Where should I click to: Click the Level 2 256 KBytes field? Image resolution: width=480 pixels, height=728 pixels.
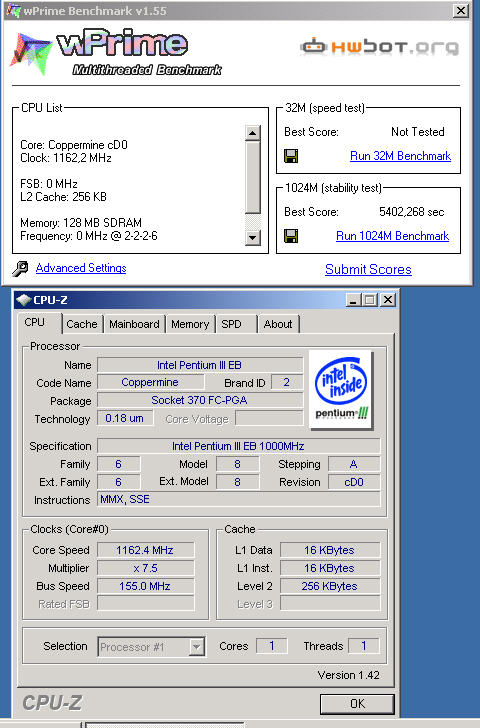330,586
